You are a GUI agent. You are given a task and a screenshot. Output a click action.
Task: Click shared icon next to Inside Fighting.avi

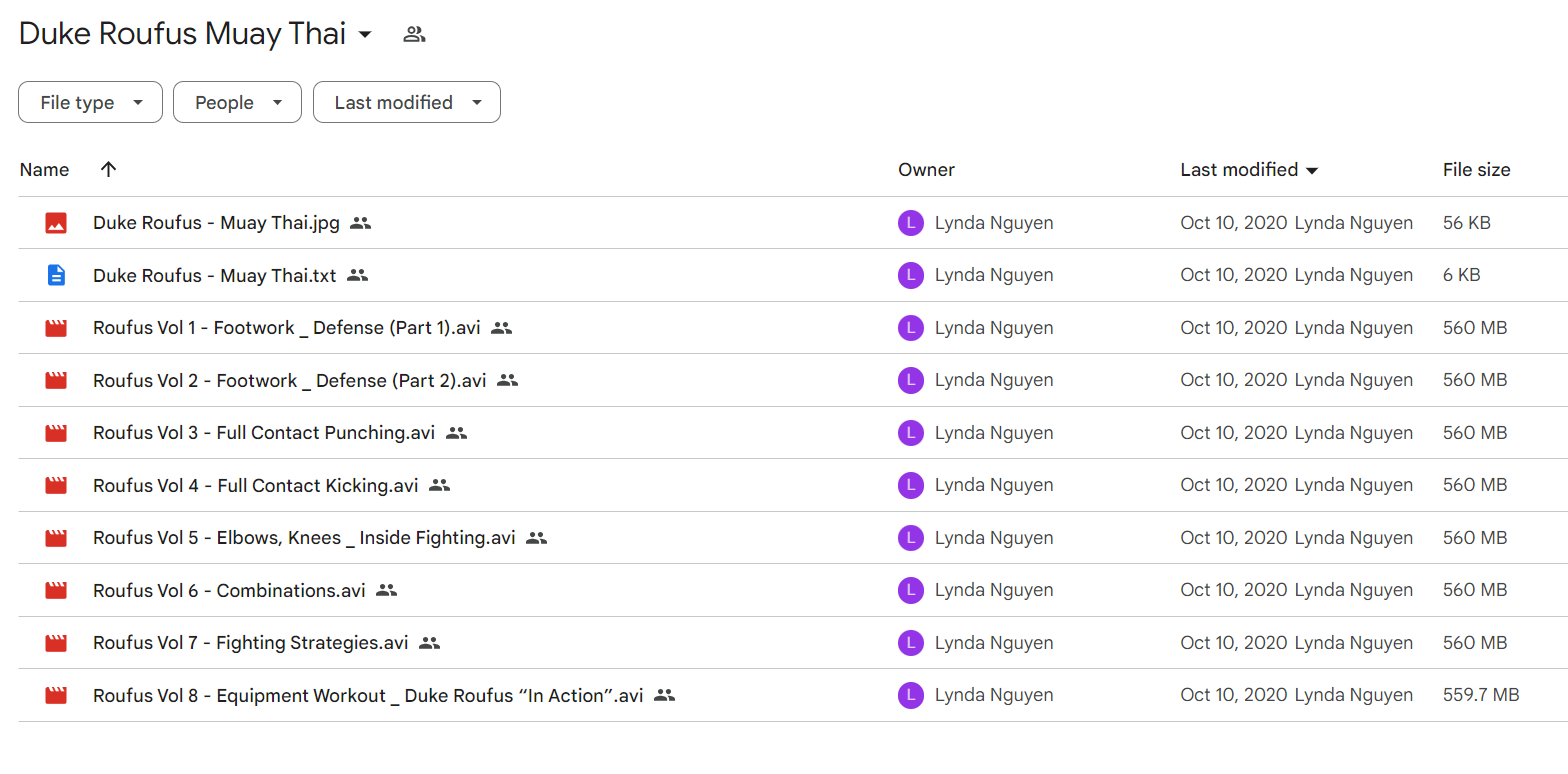pos(537,538)
